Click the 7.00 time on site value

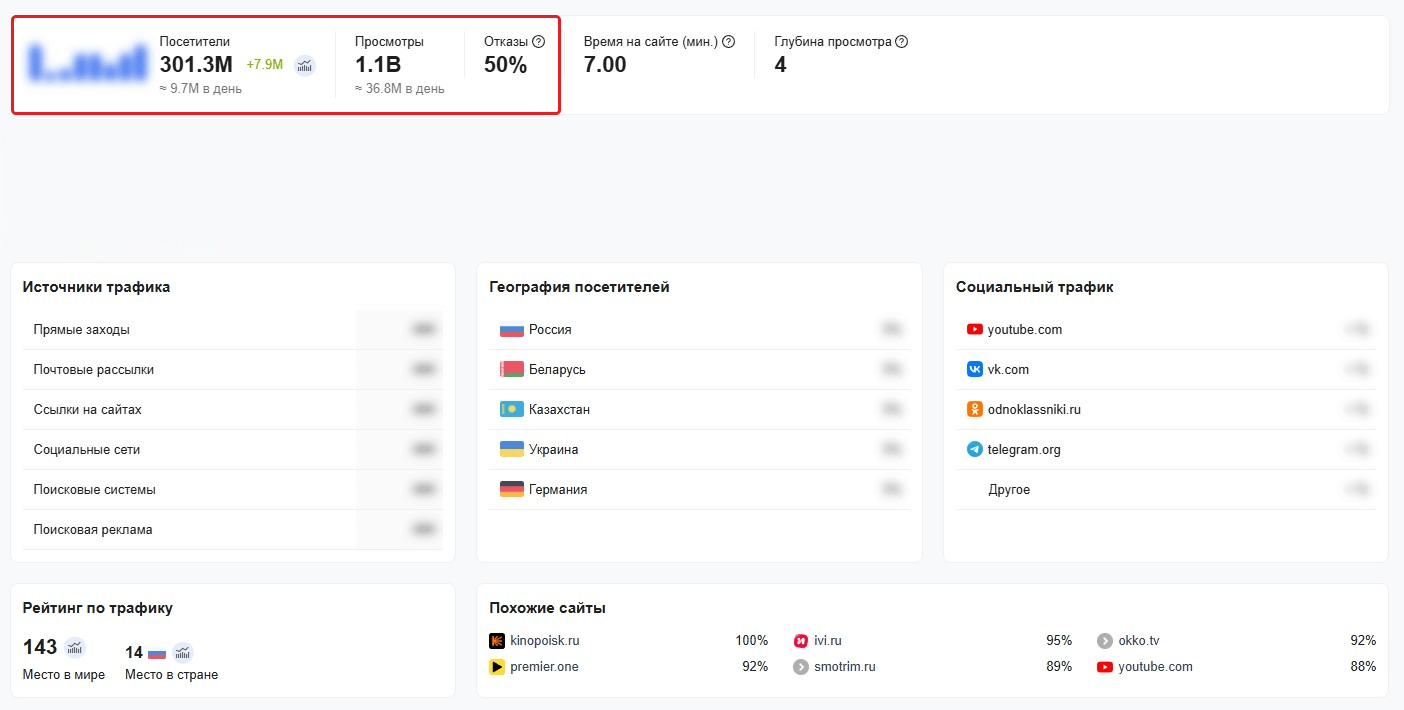(605, 65)
